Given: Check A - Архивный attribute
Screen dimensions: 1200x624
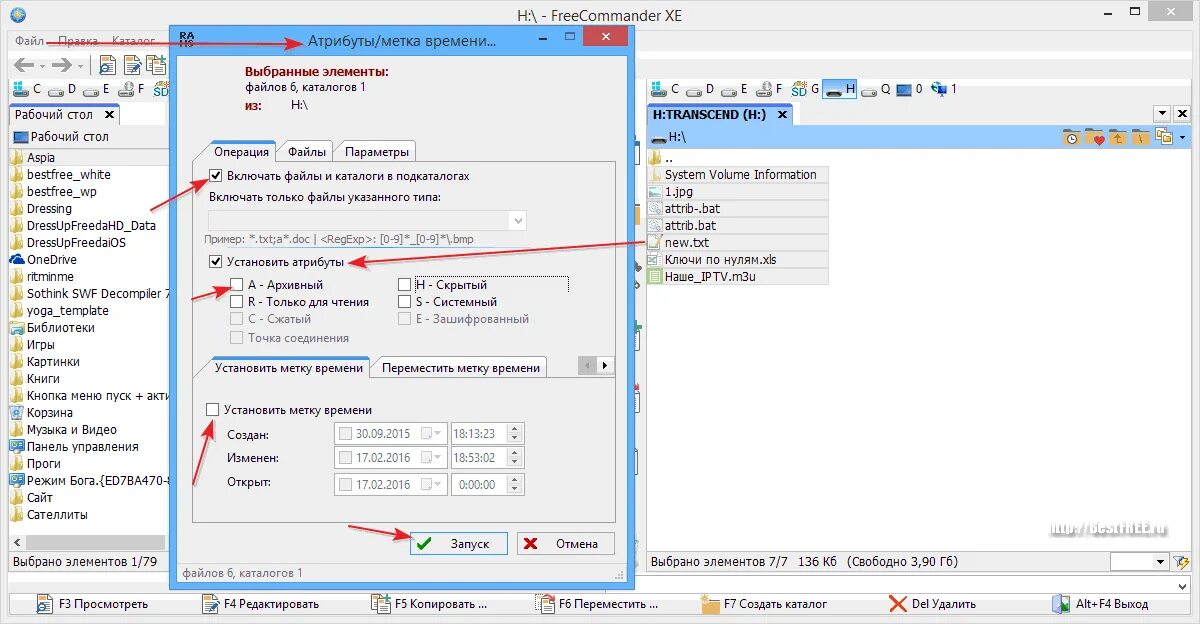Looking at the screenshot, I should [237, 285].
